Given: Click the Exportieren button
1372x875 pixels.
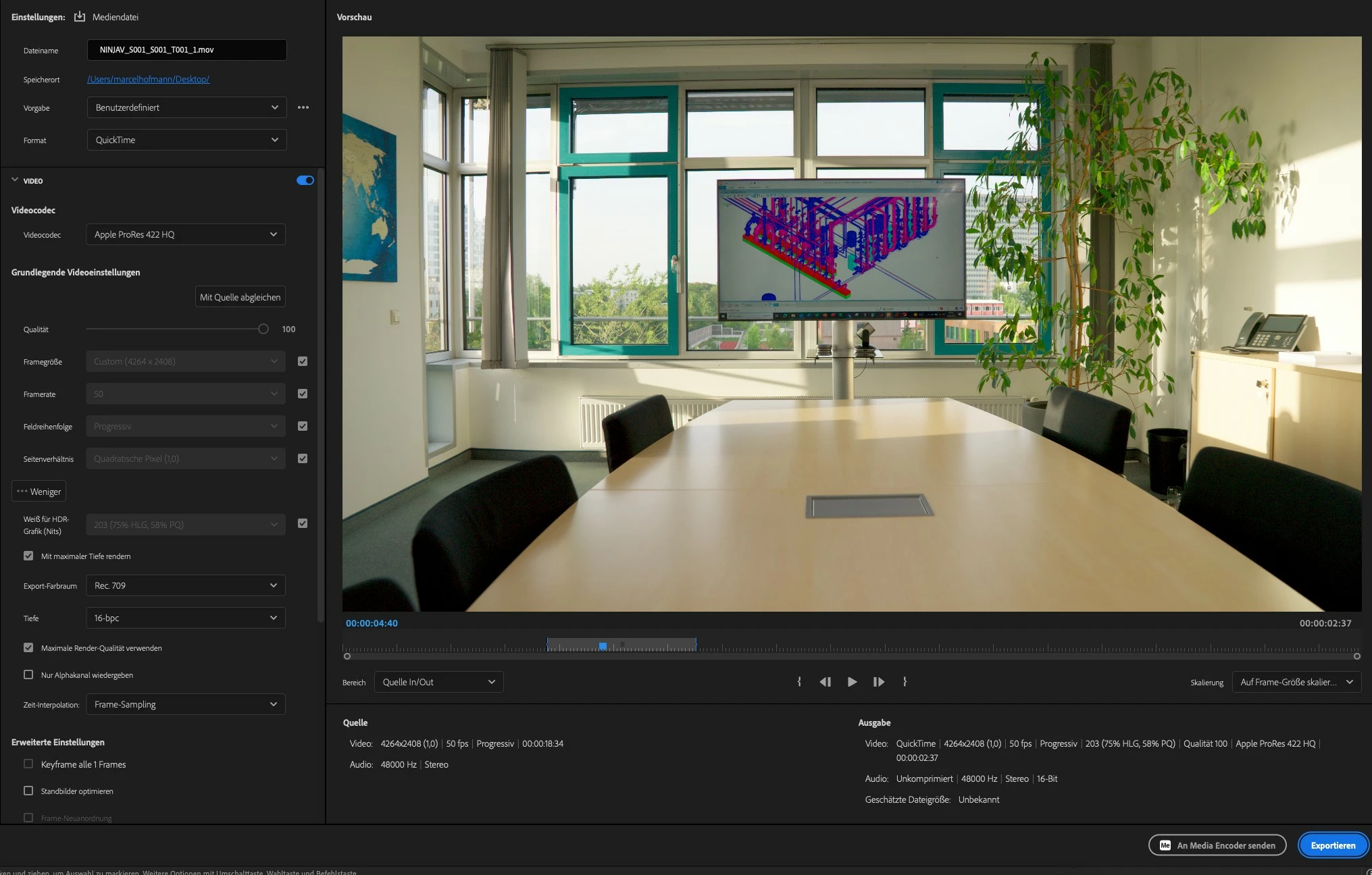Looking at the screenshot, I should pos(1332,845).
